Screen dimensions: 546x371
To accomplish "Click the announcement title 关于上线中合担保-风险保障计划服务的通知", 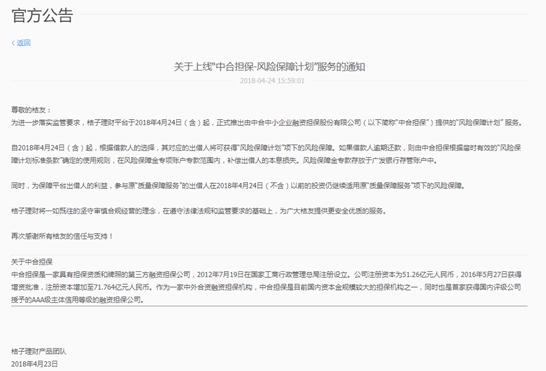I will 270,67.
